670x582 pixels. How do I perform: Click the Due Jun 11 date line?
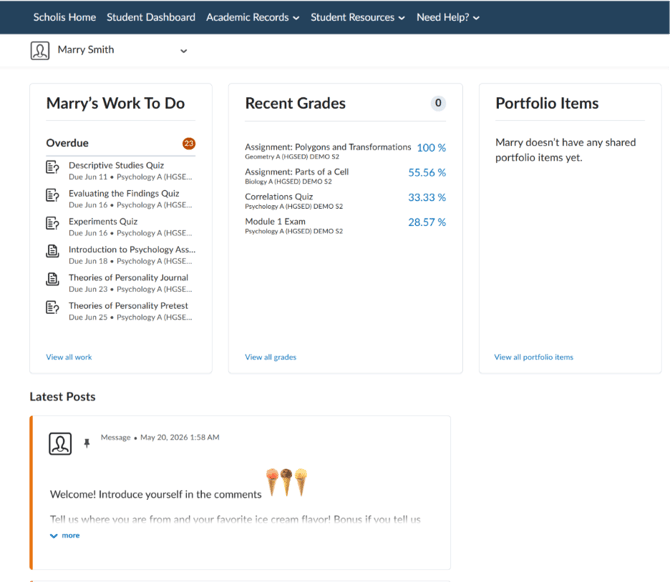(130, 177)
